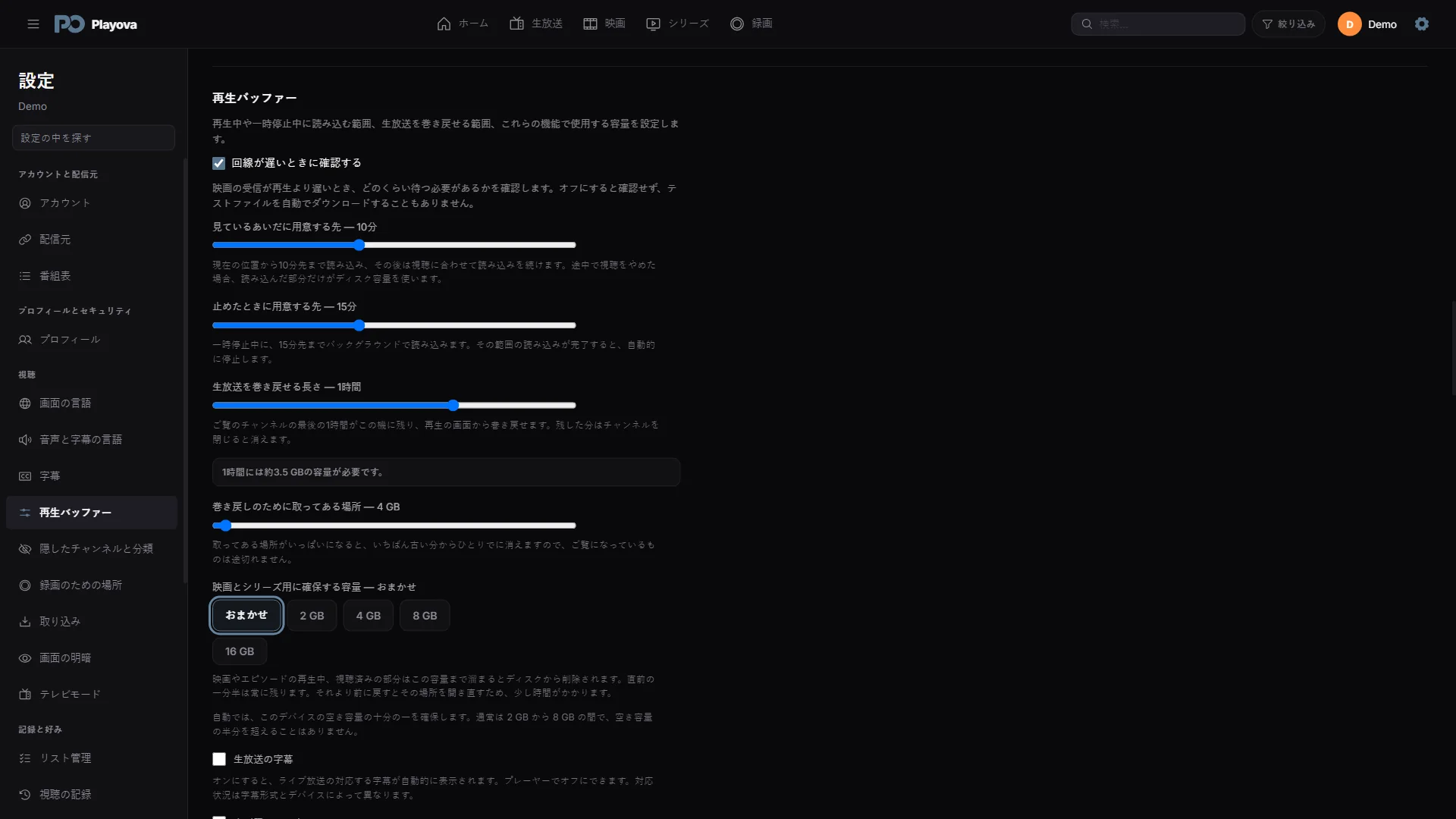Click the 視聴の記録 history icon
The height and width of the screenshot is (819, 1456).
point(25,795)
